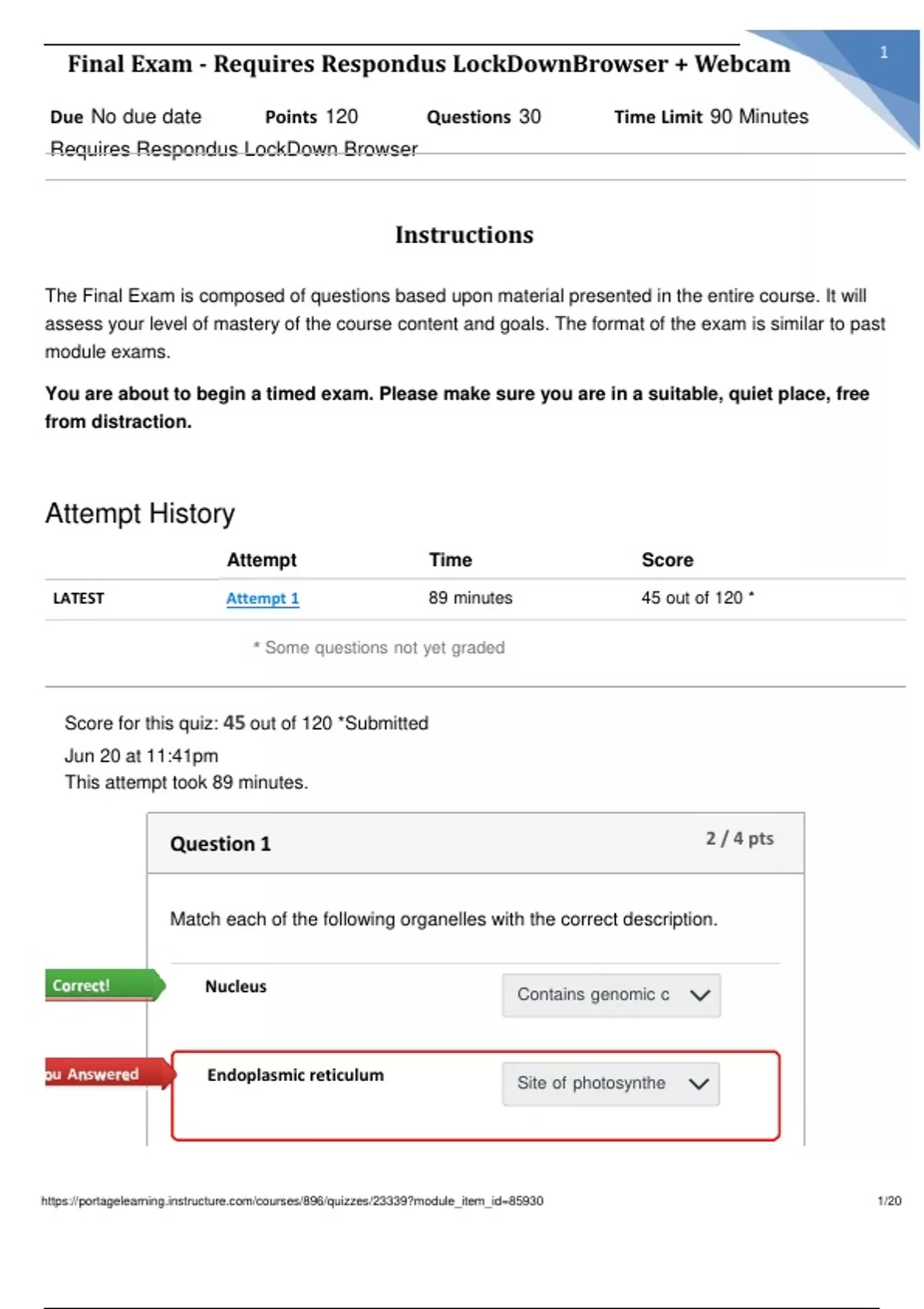Click the 2 / 4 pts label
The width and height of the screenshot is (924, 1309).
(x=739, y=839)
